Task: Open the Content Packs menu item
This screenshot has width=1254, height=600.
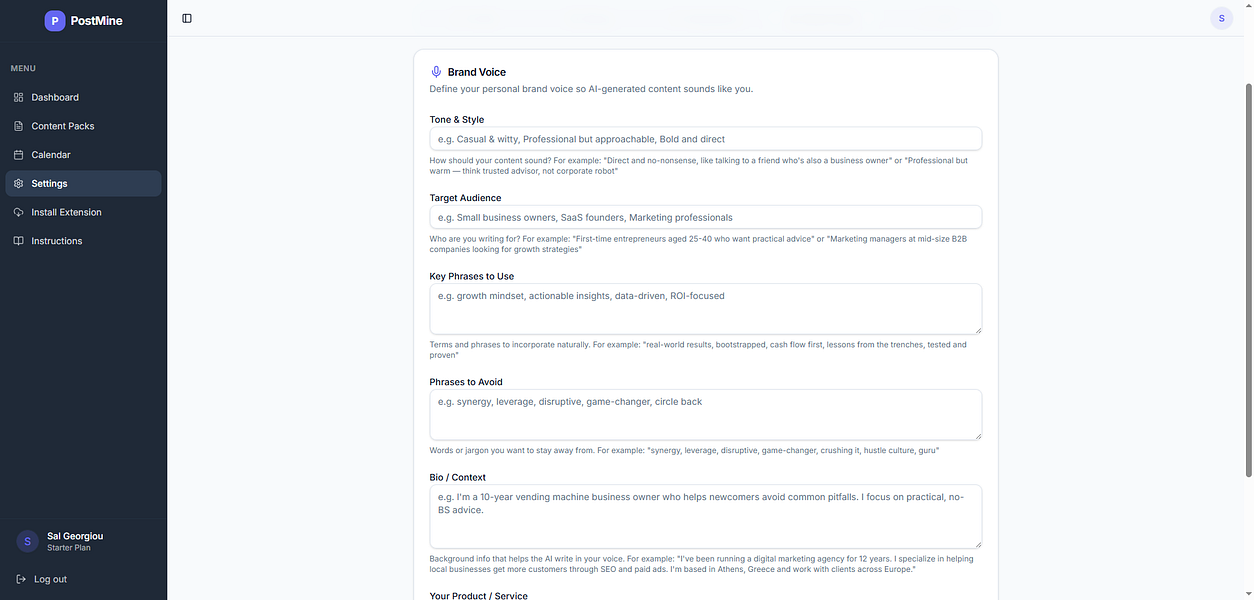Action: click(83, 126)
